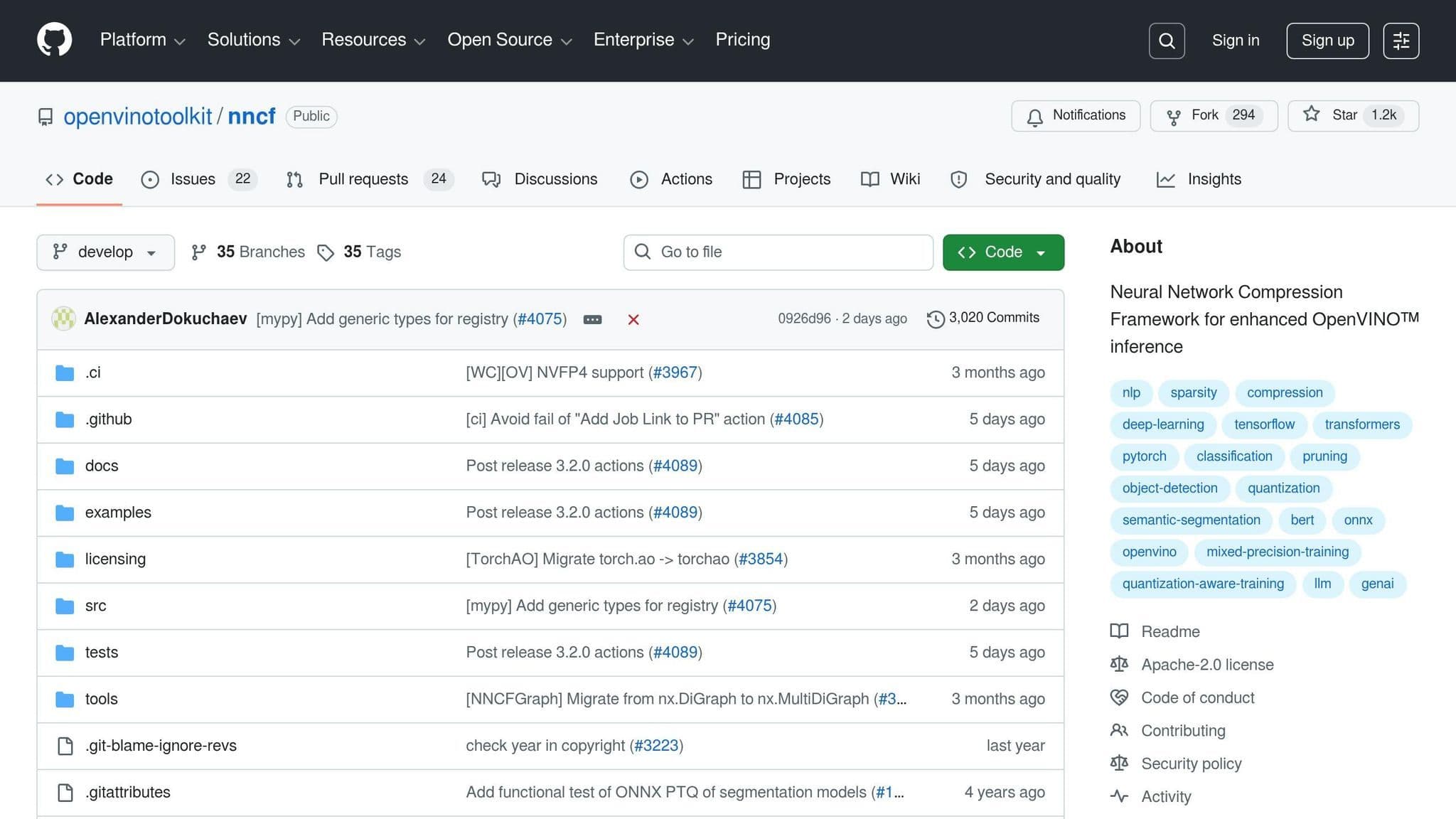This screenshot has height=819, width=1456.
Task: Open the examples folder
Action: pyautogui.click(x=118, y=513)
